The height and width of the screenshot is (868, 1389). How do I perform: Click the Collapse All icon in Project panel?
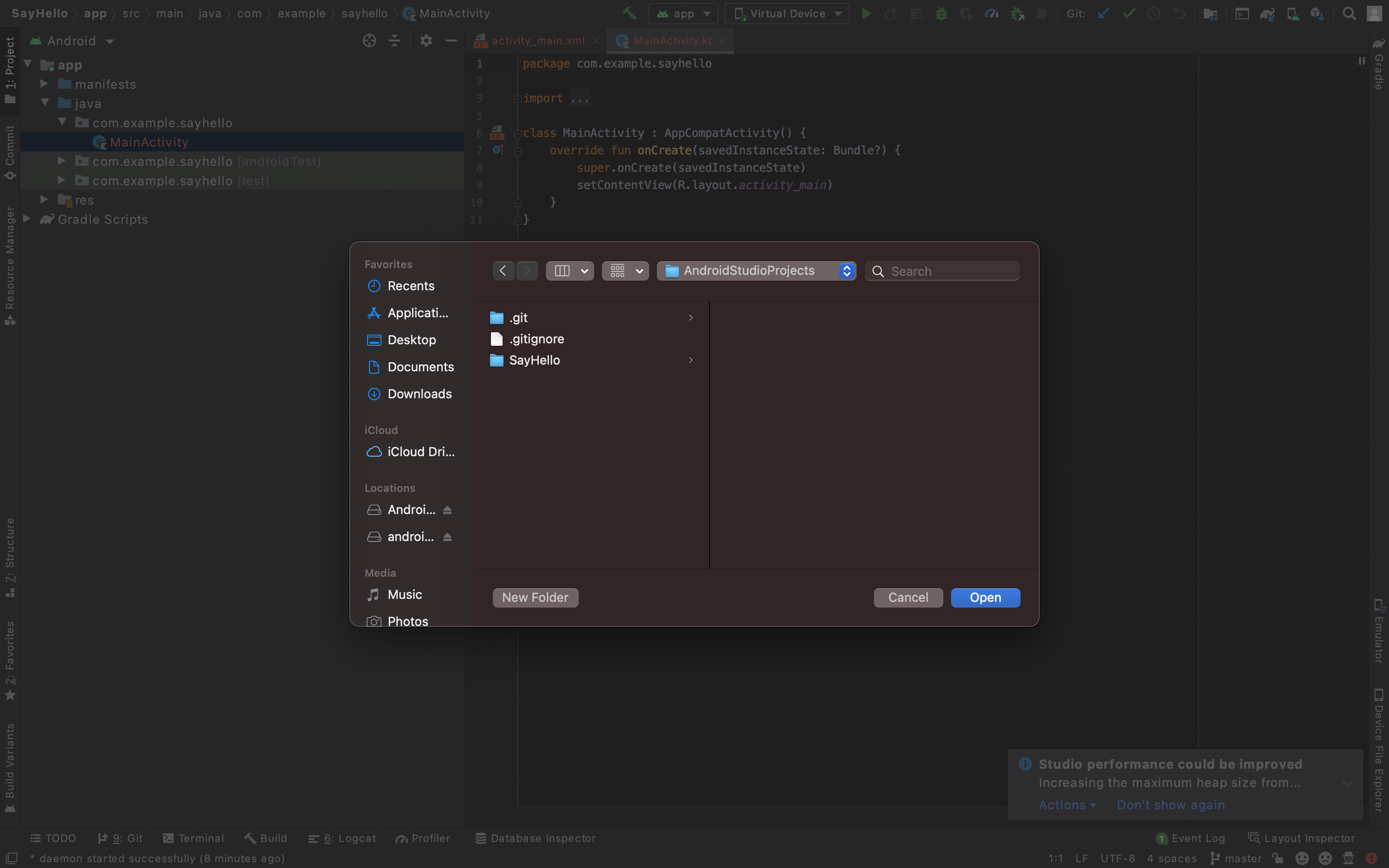pos(395,41)
